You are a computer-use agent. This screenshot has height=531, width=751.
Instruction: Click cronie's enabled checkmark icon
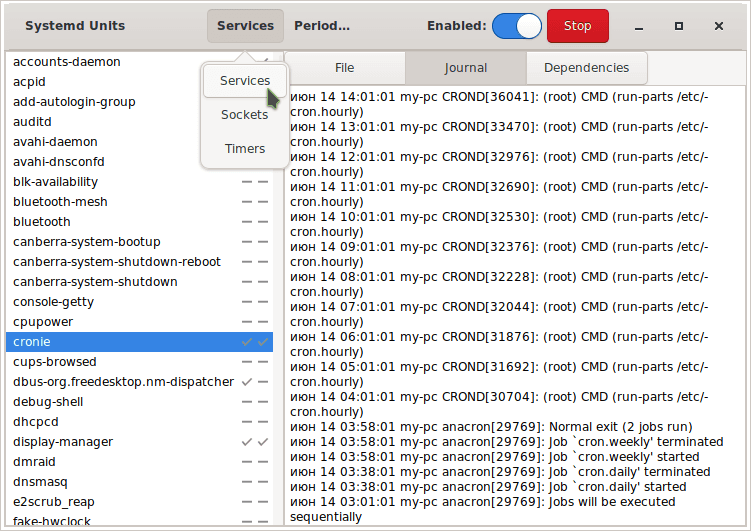coord(247,342)
